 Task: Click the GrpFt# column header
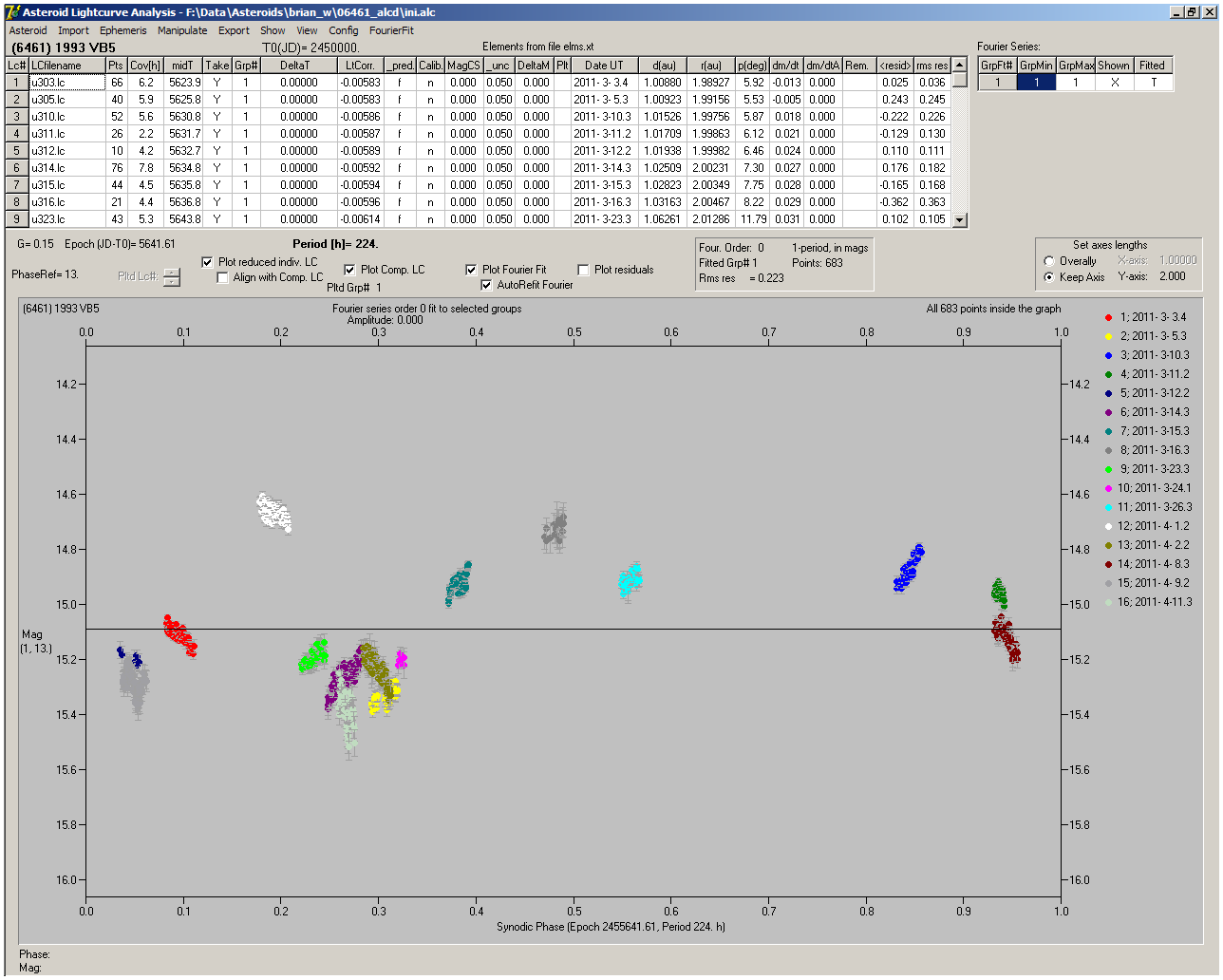click(x=998, y=66)
